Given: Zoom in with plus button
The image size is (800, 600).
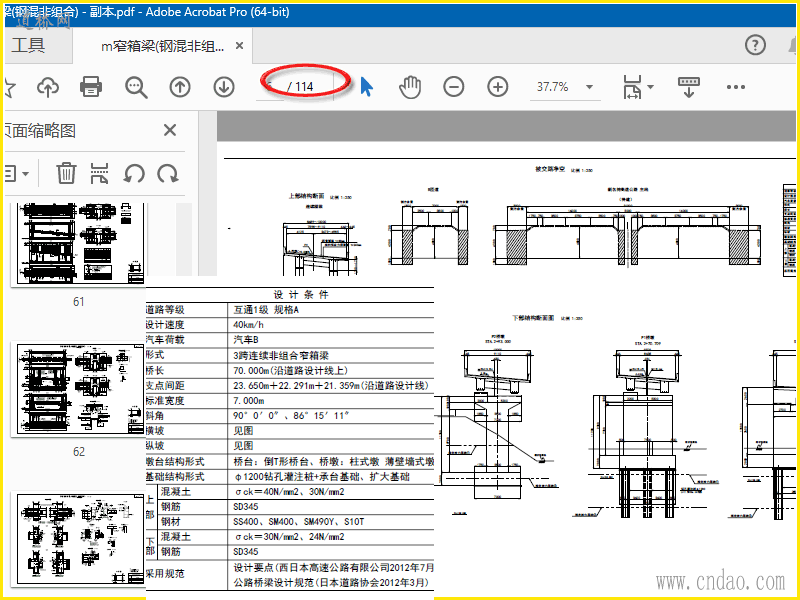Looking at the screenshot, I should click(498, 87).
